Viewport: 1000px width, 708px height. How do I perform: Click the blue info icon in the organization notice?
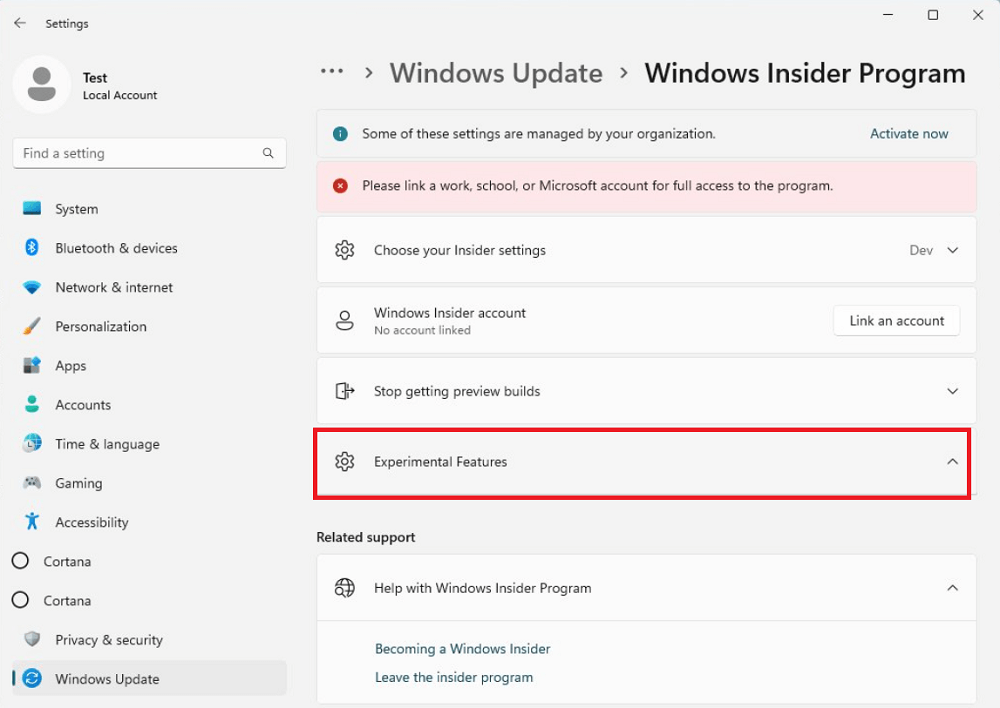tap(341, 134)
